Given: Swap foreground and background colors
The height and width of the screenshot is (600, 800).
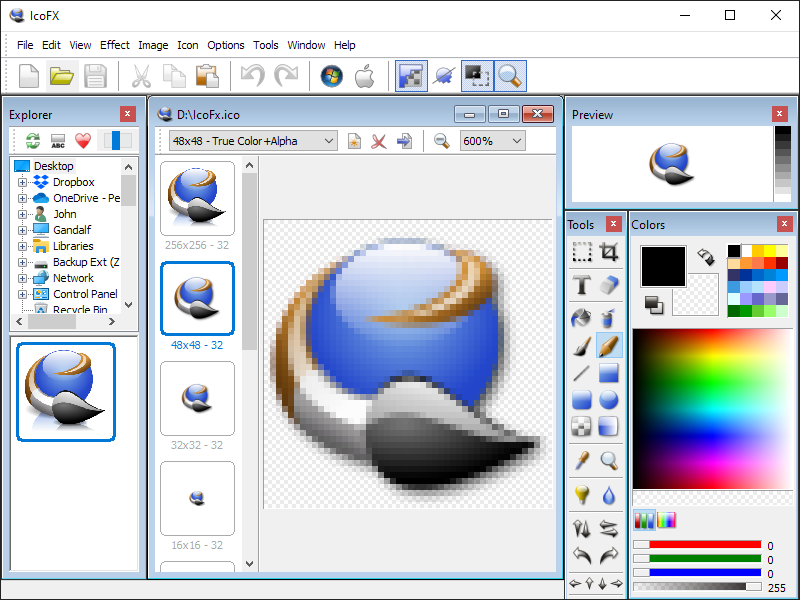Looking at the screenshot, I should click(x=706, y=257).
